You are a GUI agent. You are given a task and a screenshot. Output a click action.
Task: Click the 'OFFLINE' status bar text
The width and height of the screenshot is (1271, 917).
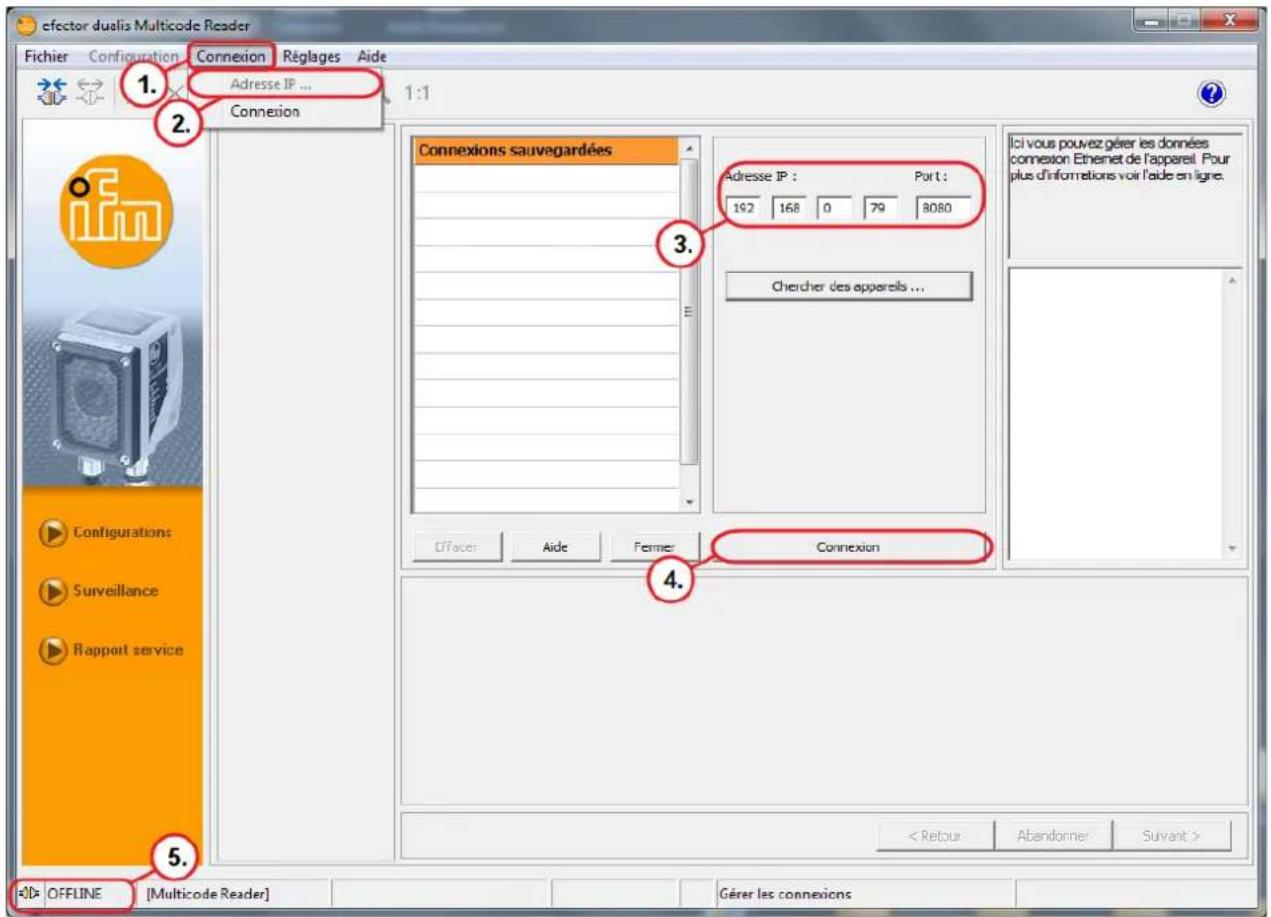[x=74, y=892]
